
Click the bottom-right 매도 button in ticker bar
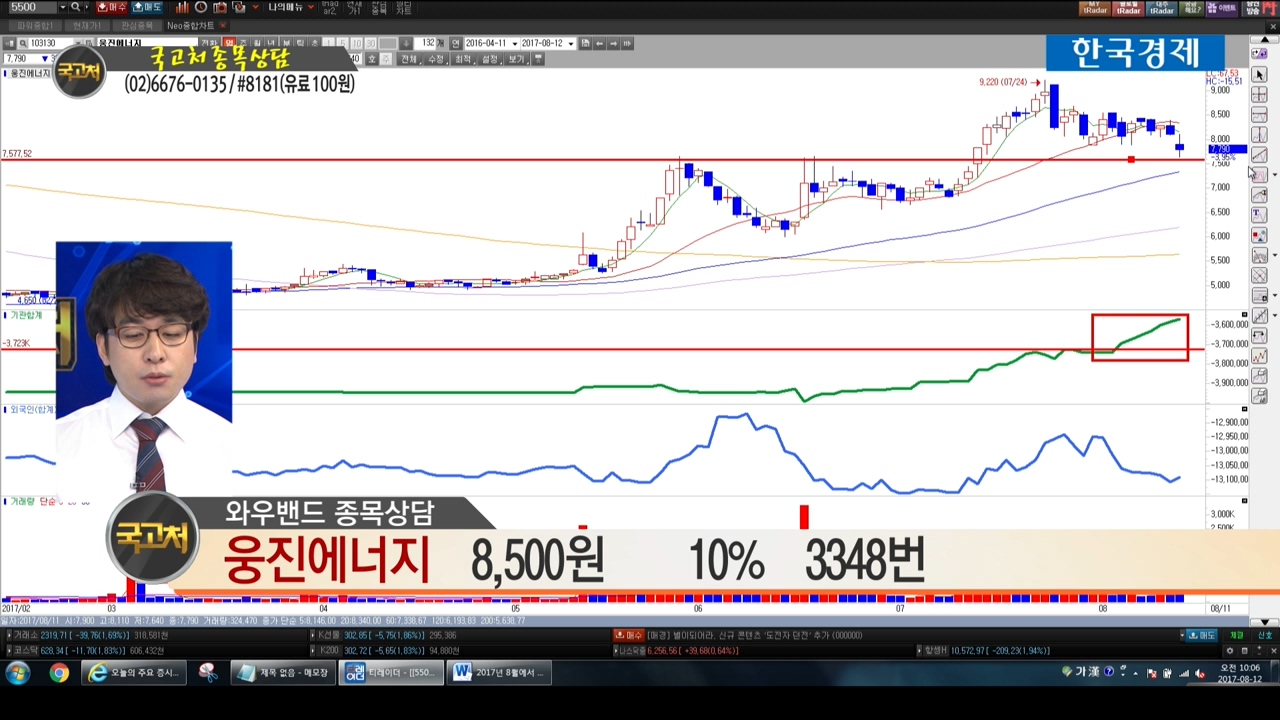click(1201, 635)
